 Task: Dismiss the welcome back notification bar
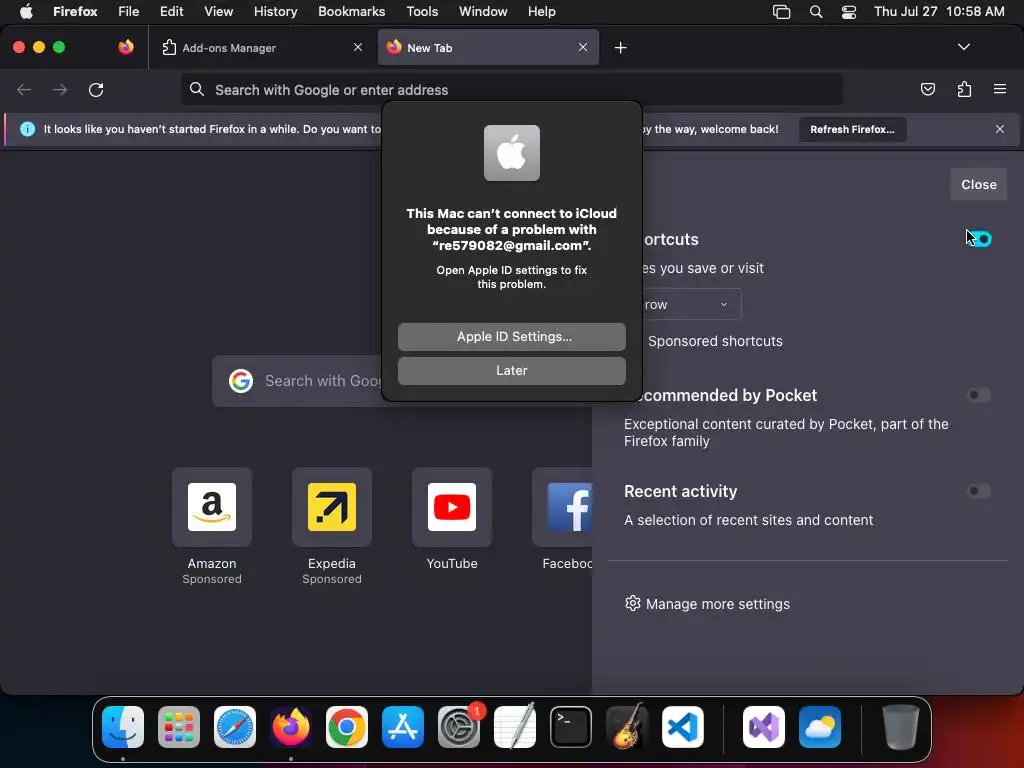click(x=1000, y=129)
